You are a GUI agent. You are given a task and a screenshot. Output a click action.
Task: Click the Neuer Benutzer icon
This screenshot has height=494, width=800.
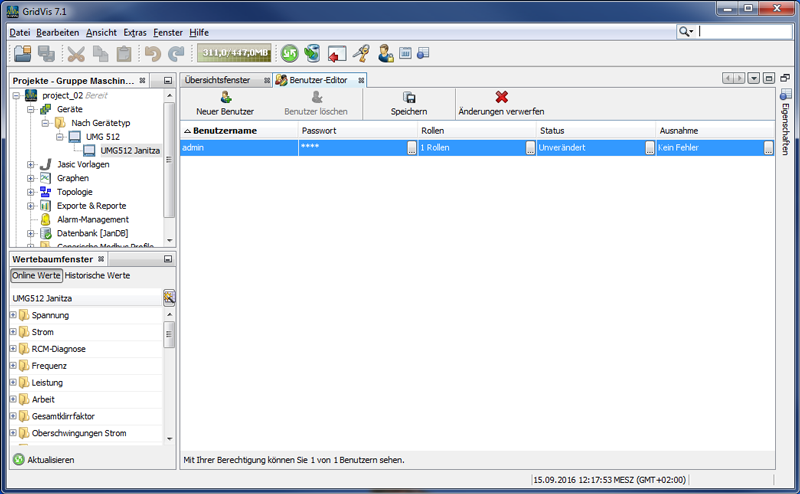pos(226,98)
